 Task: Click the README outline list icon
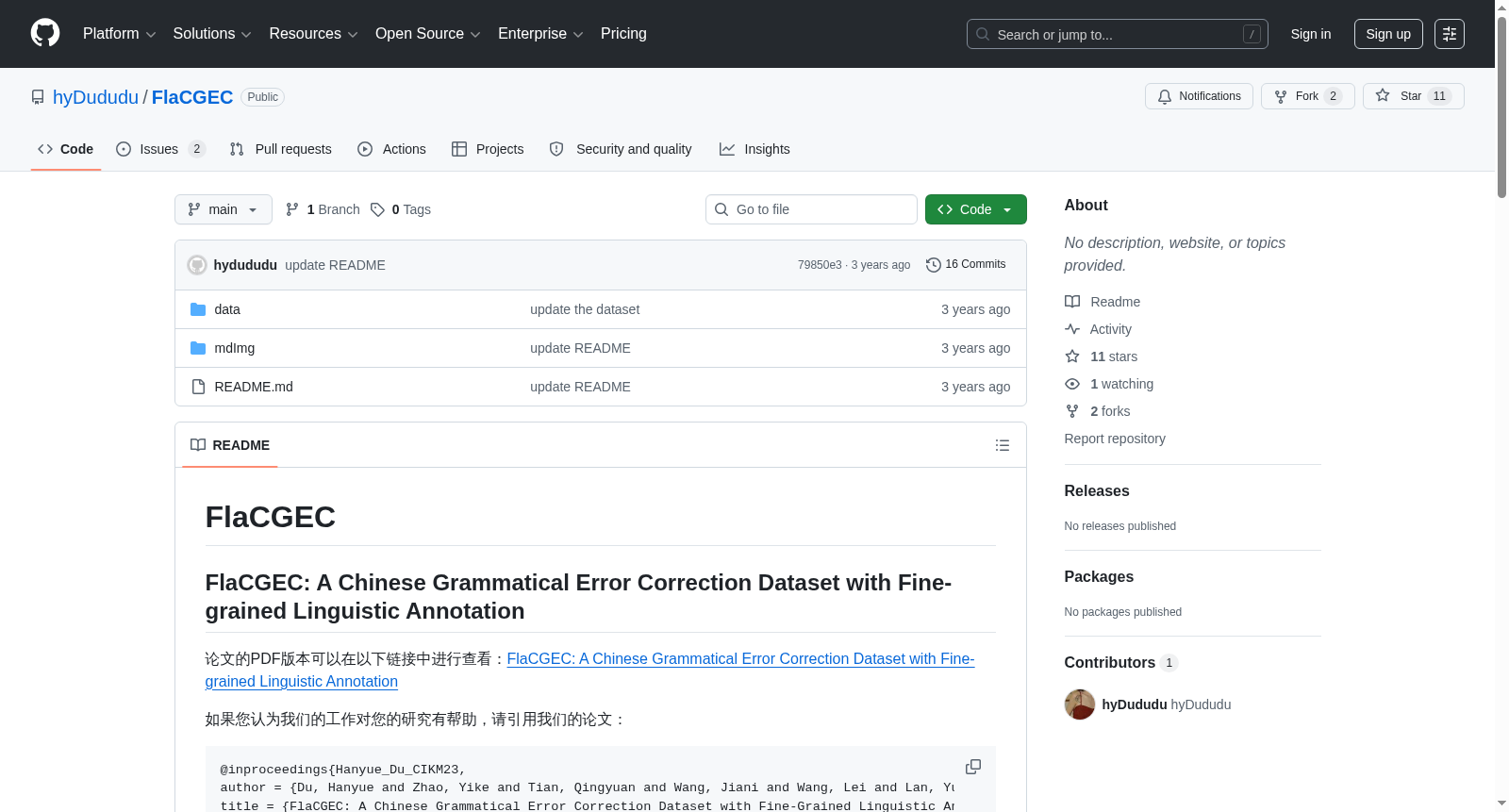(x=1003, y=445)
